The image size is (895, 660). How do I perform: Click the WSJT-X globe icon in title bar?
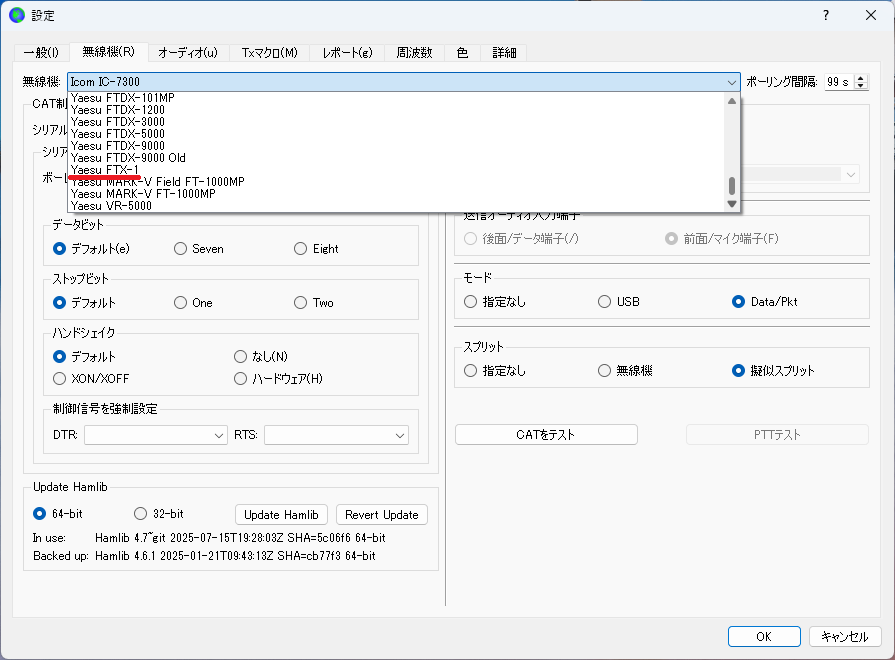click(x=17, y=15)
